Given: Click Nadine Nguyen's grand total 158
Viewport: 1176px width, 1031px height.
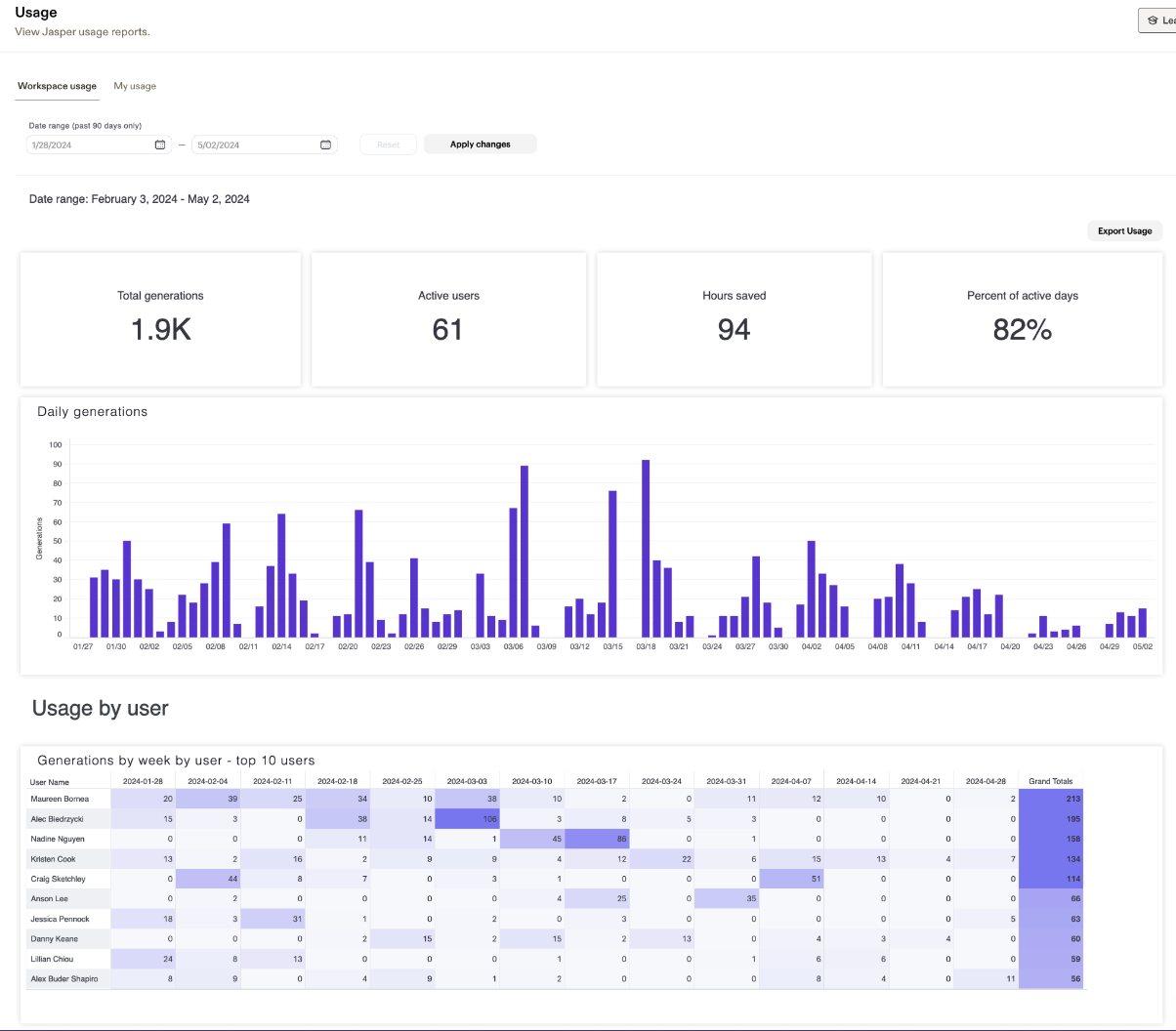Looking at the screenshot, I should [x=1051, y=839].
